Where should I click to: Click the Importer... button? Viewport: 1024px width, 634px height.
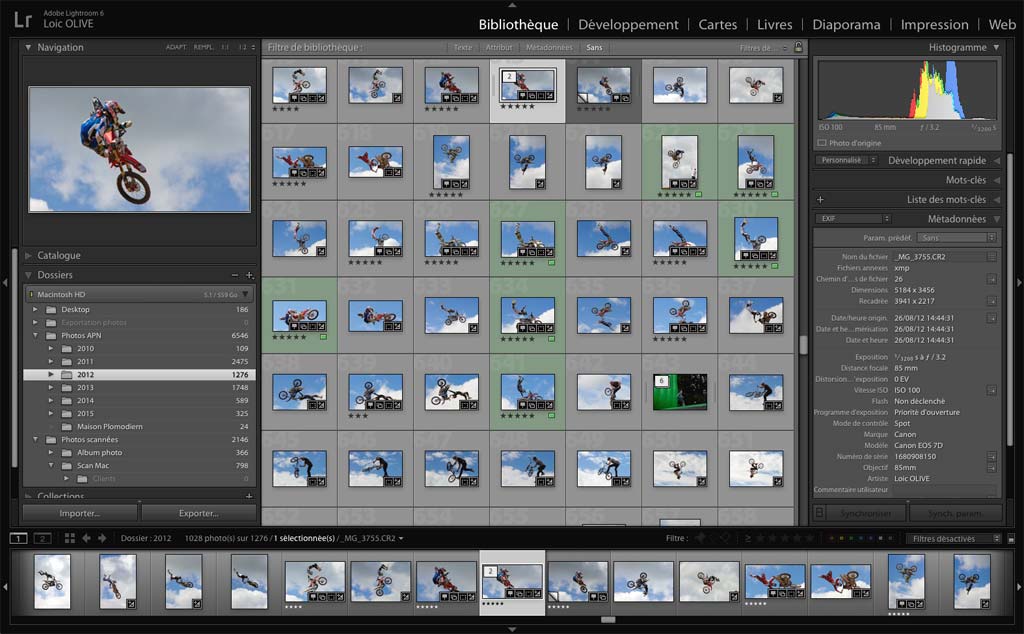(79, 513)
